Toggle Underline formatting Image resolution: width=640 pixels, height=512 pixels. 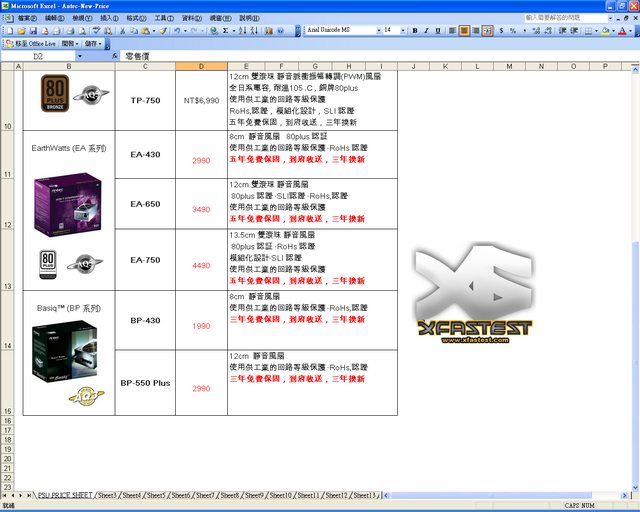(438, 31)
